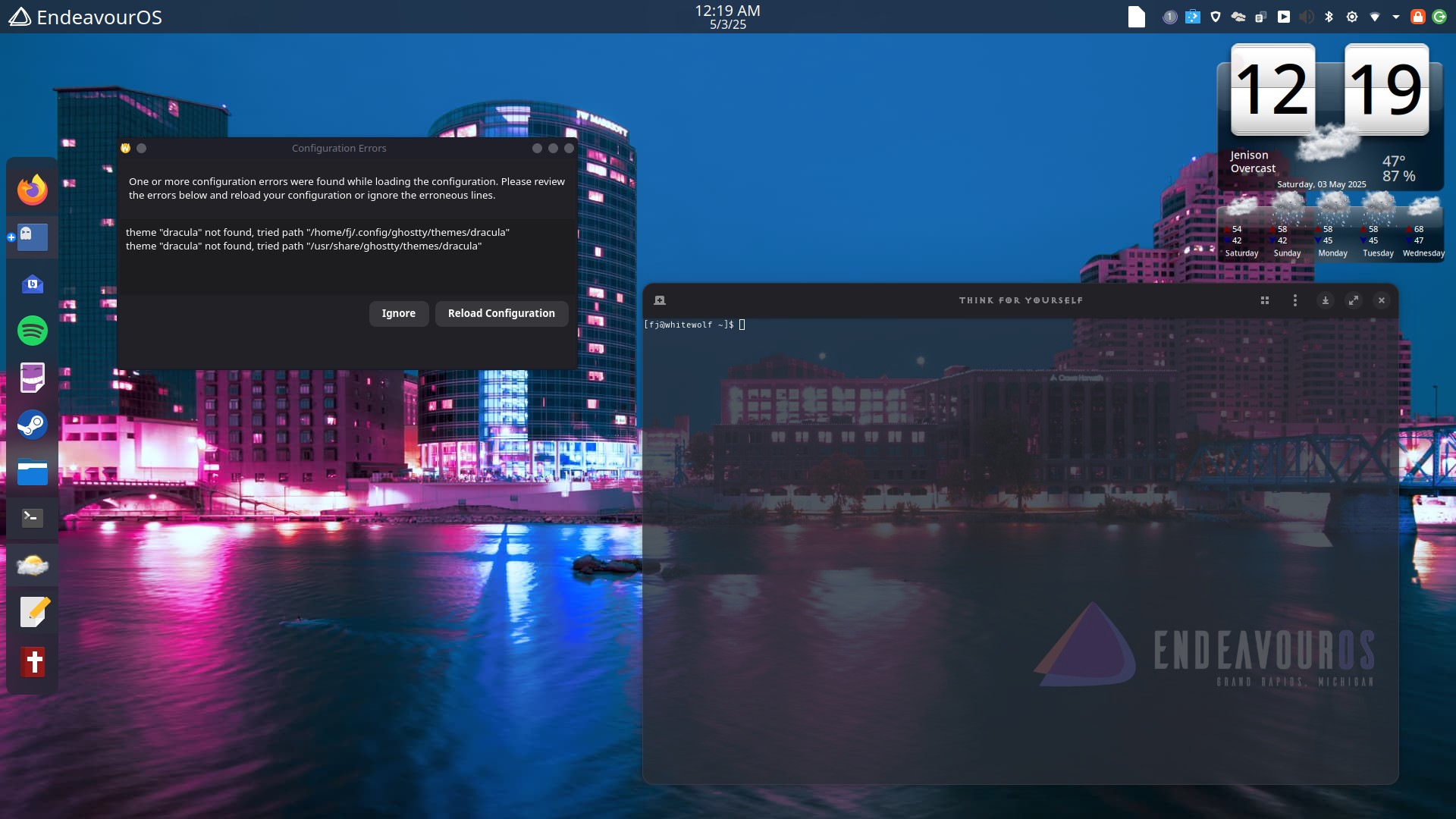Open the file manager in dock

pyautogui.click(x=33, y=472)
